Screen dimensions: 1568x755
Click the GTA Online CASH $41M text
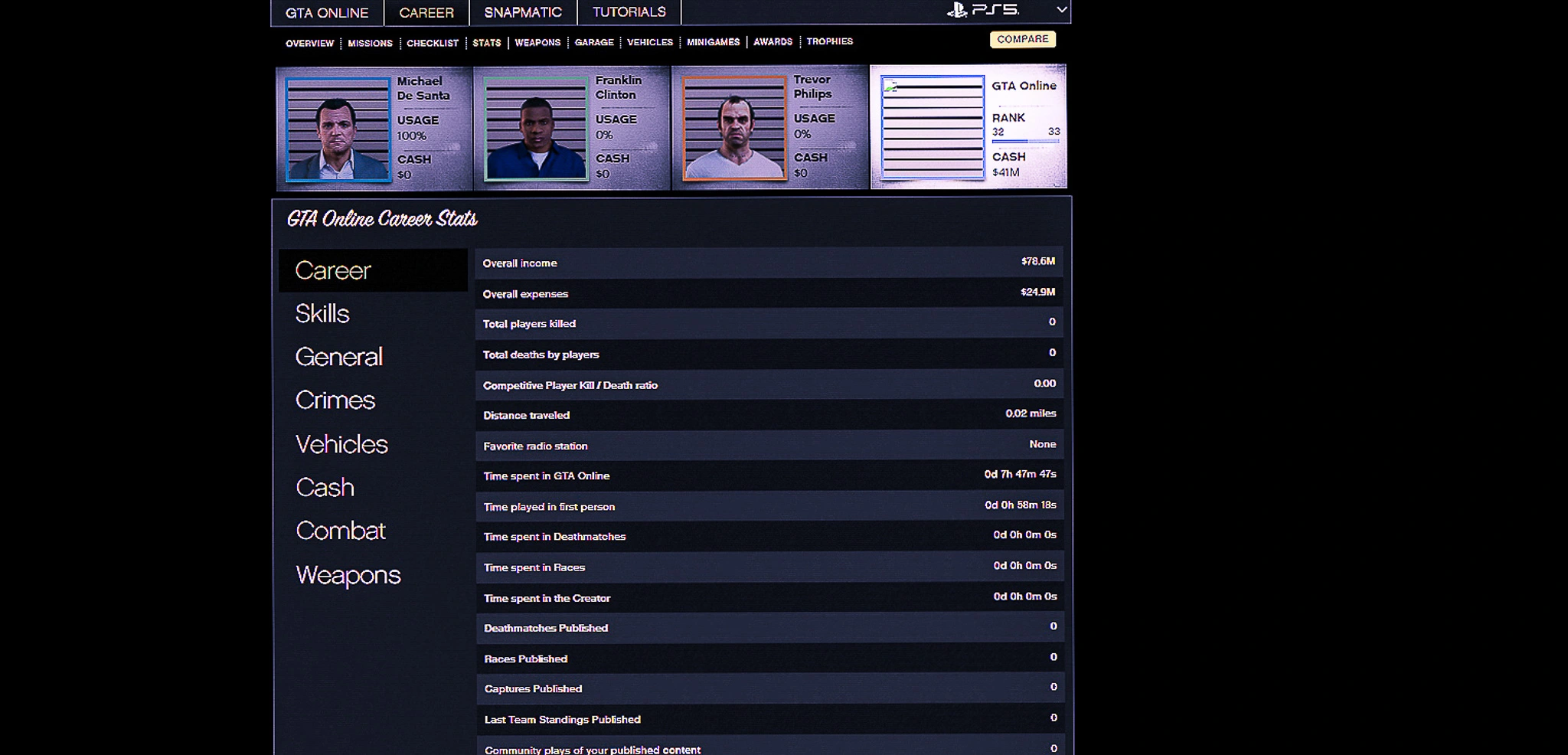click(1009, 165)
